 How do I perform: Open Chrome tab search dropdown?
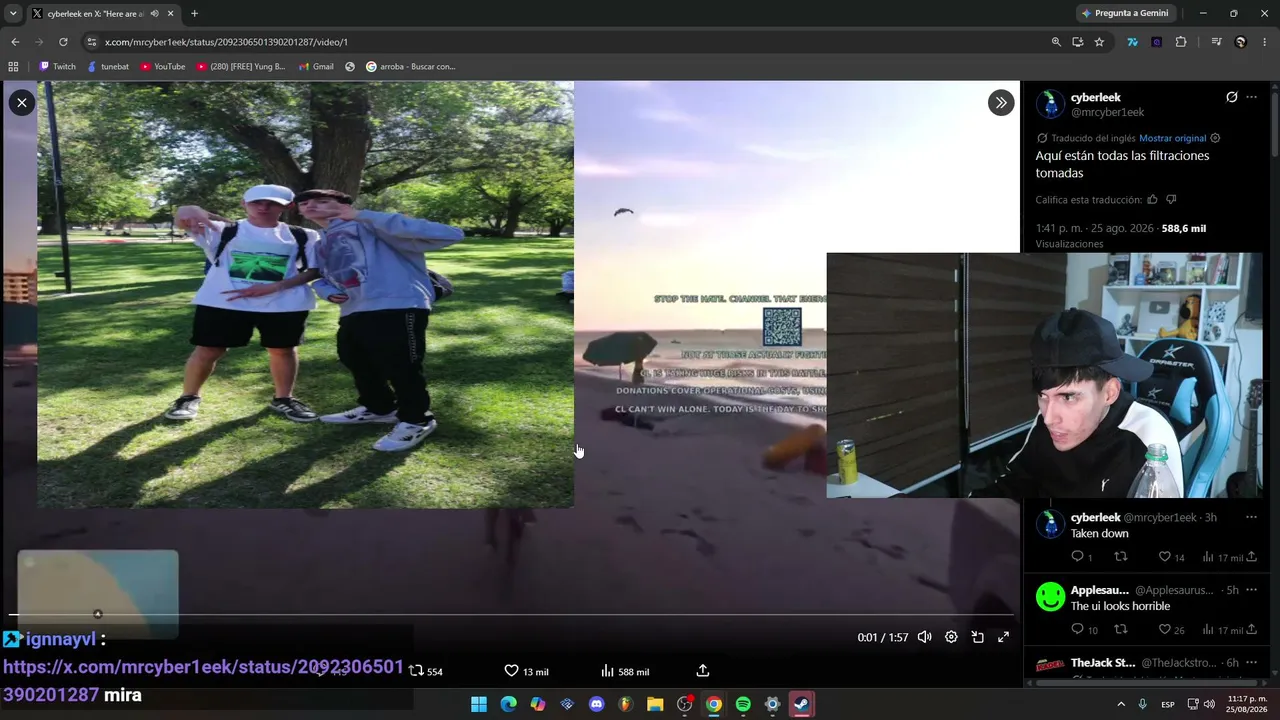click(x=13, y=13)
